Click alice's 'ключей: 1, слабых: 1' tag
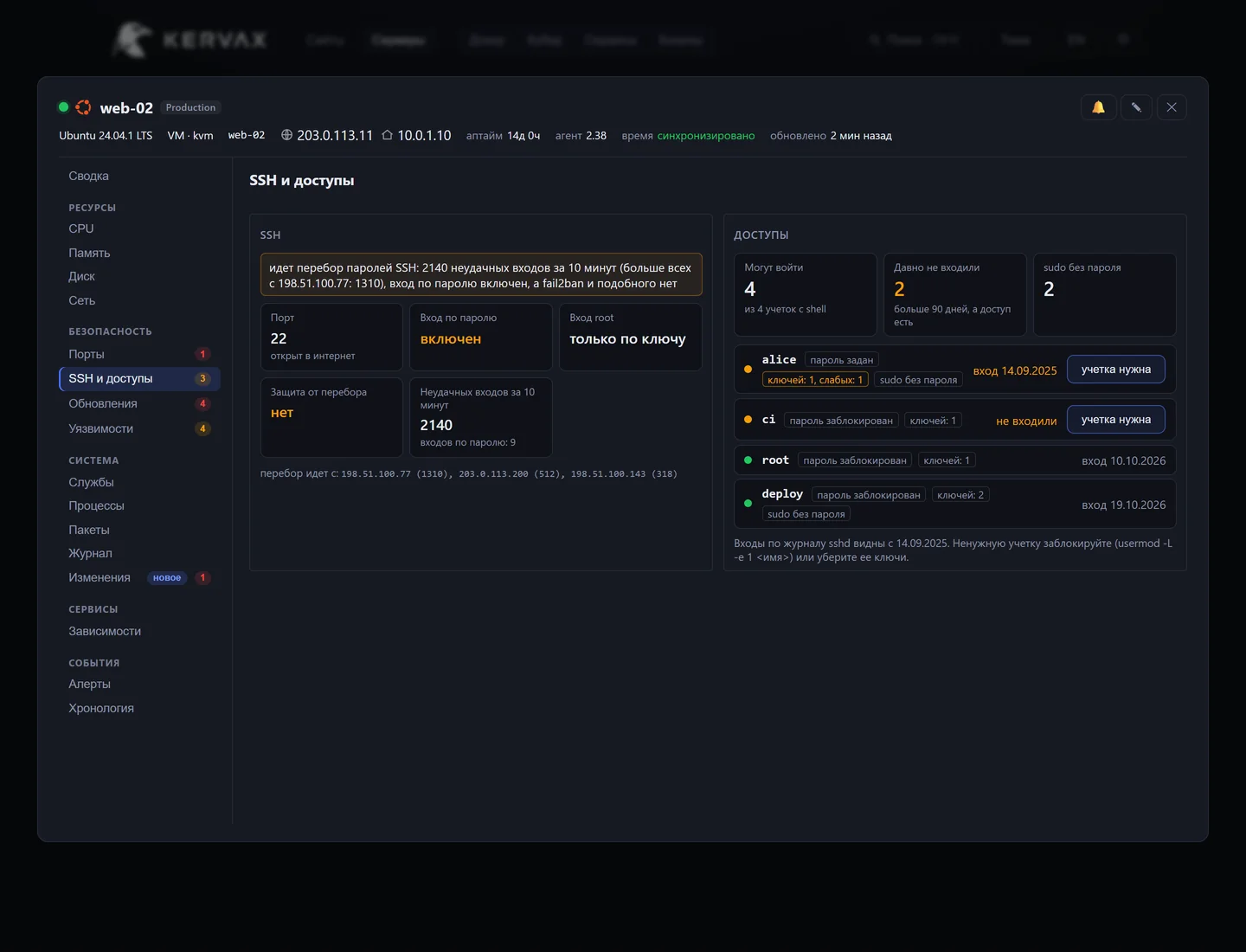The height and width of the screenshot is (952, 1246). [815, 380]
